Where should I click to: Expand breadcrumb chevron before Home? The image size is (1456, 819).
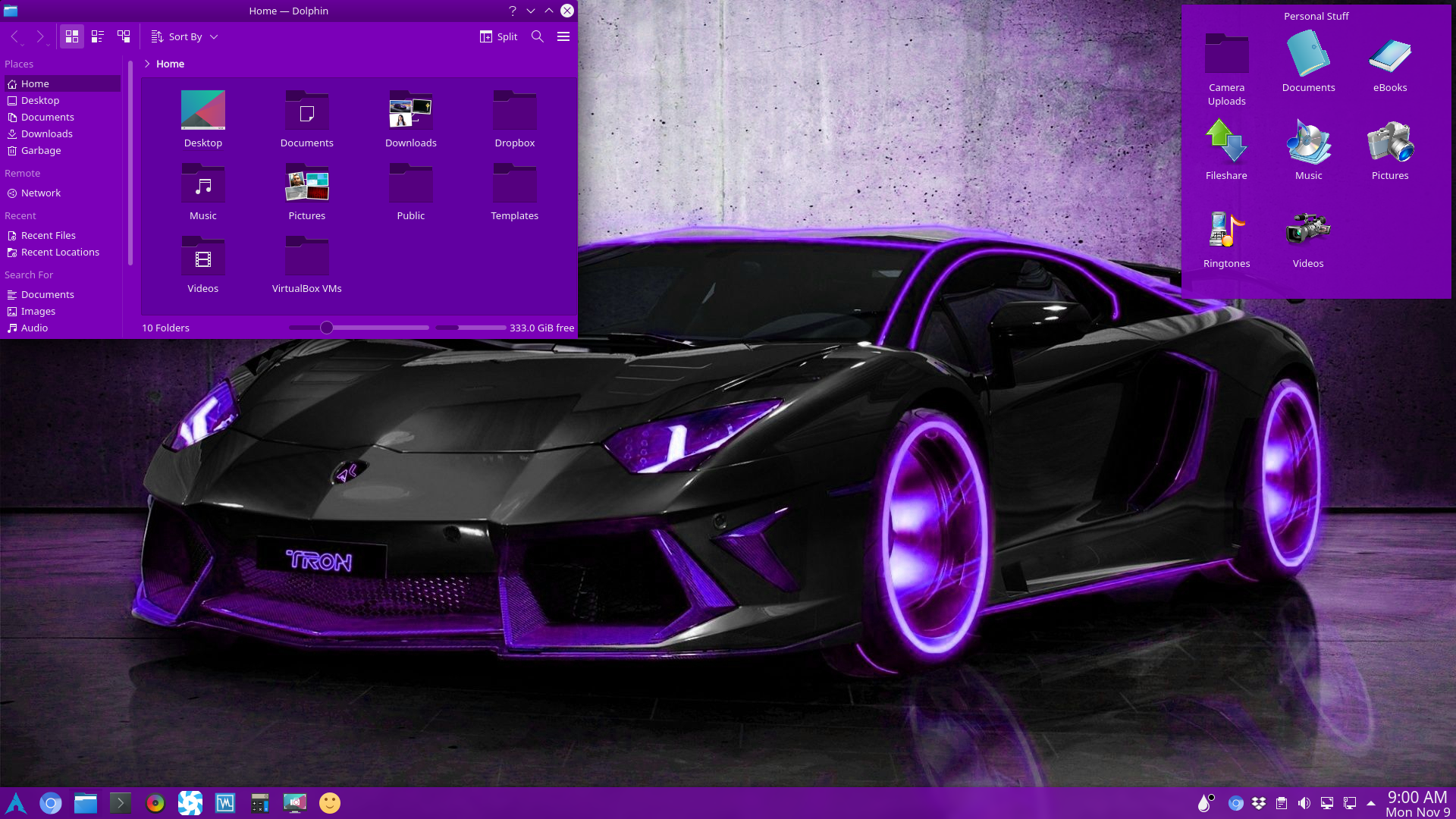point(147,64)
